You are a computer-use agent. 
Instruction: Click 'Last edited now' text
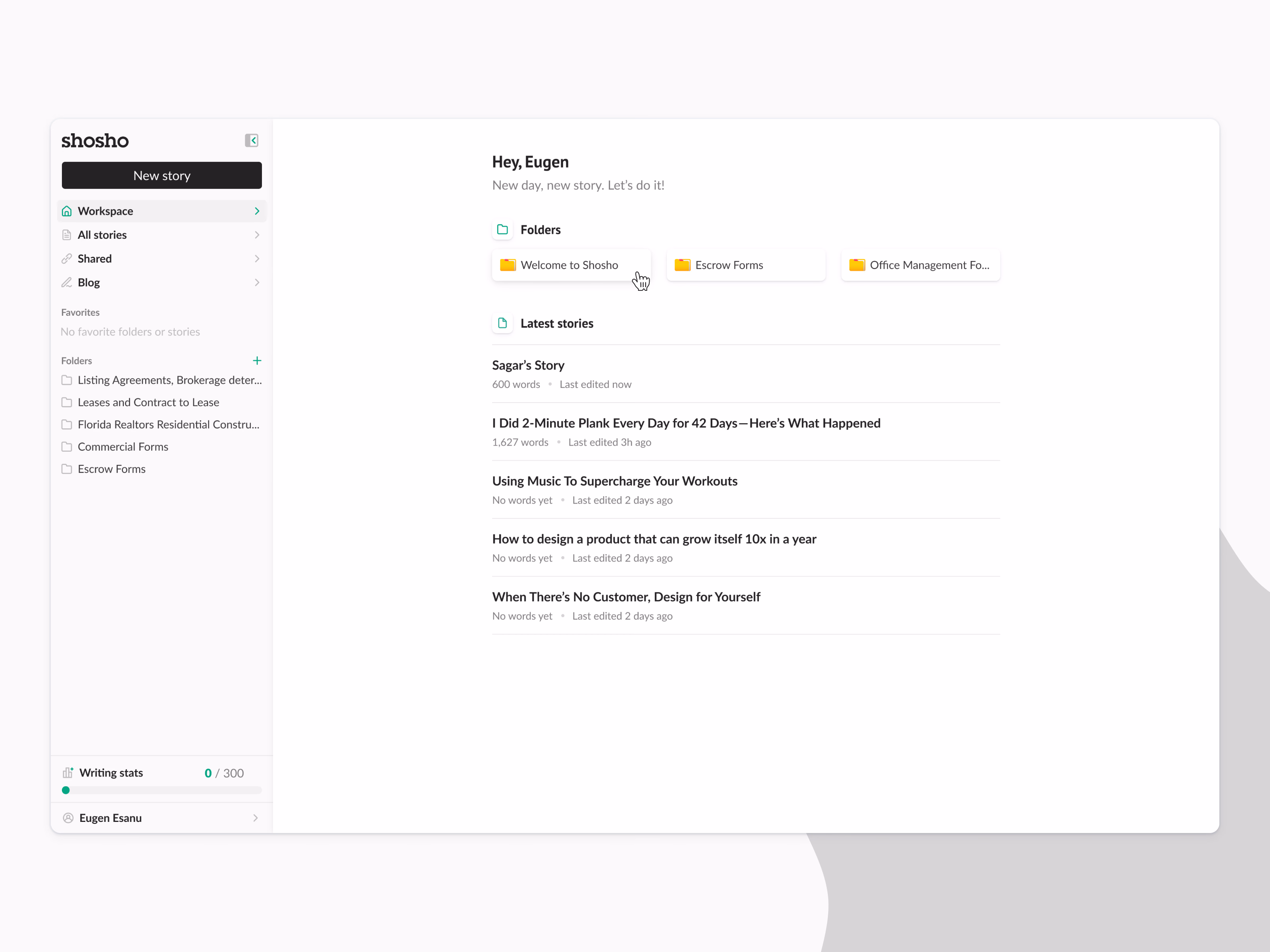click(595, 384)
